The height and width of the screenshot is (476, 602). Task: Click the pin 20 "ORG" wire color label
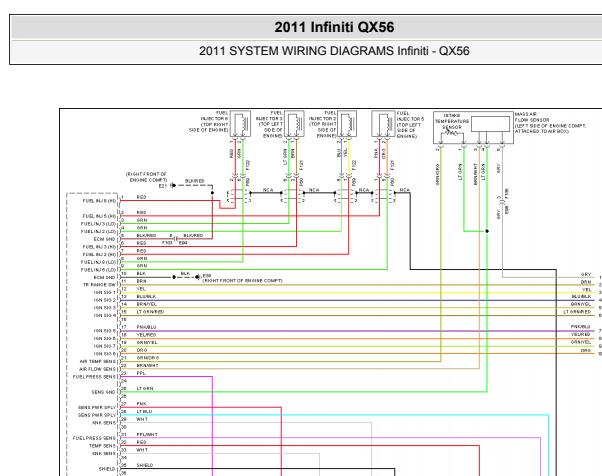[x=142, y=350]
